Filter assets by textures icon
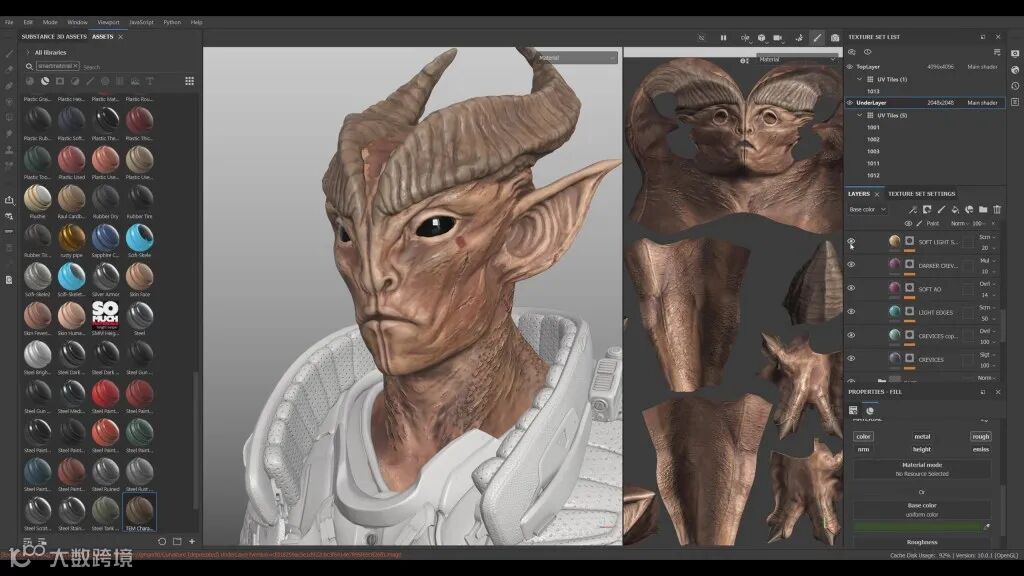1024x576 pixels. pyautogui.click(x=120, y=81)
